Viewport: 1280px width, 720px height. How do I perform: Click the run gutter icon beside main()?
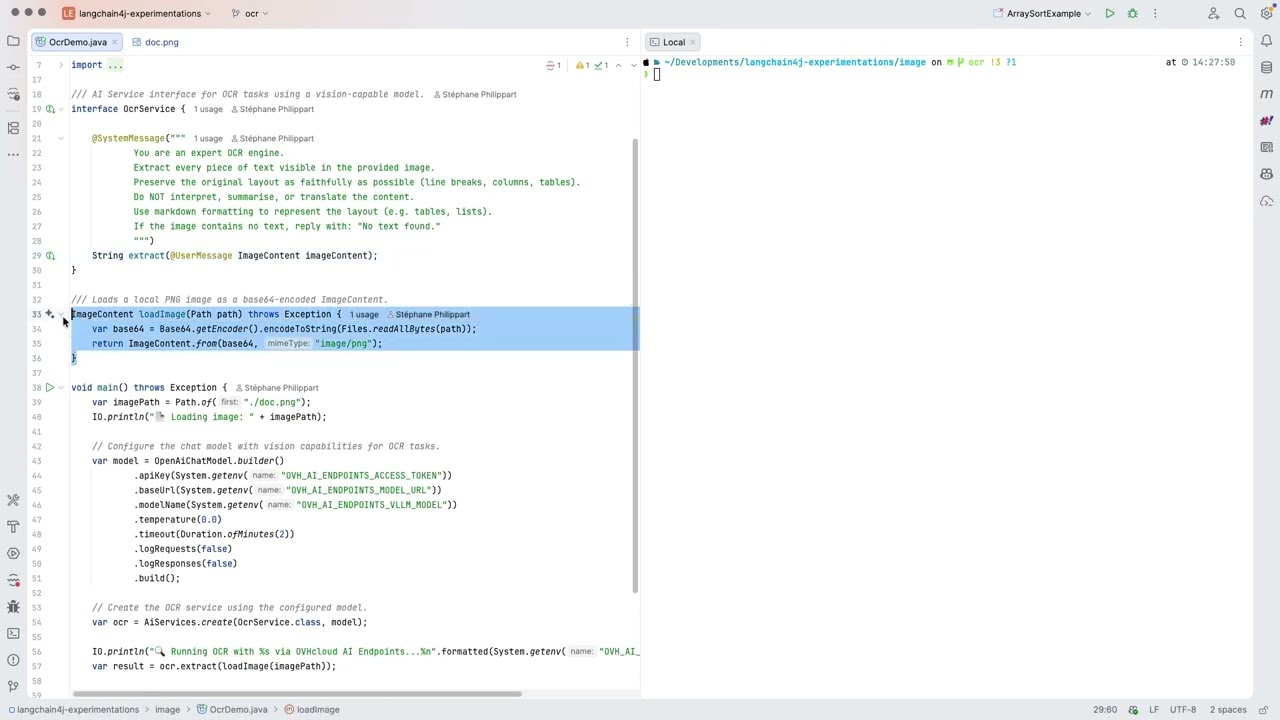pos(50,387)
